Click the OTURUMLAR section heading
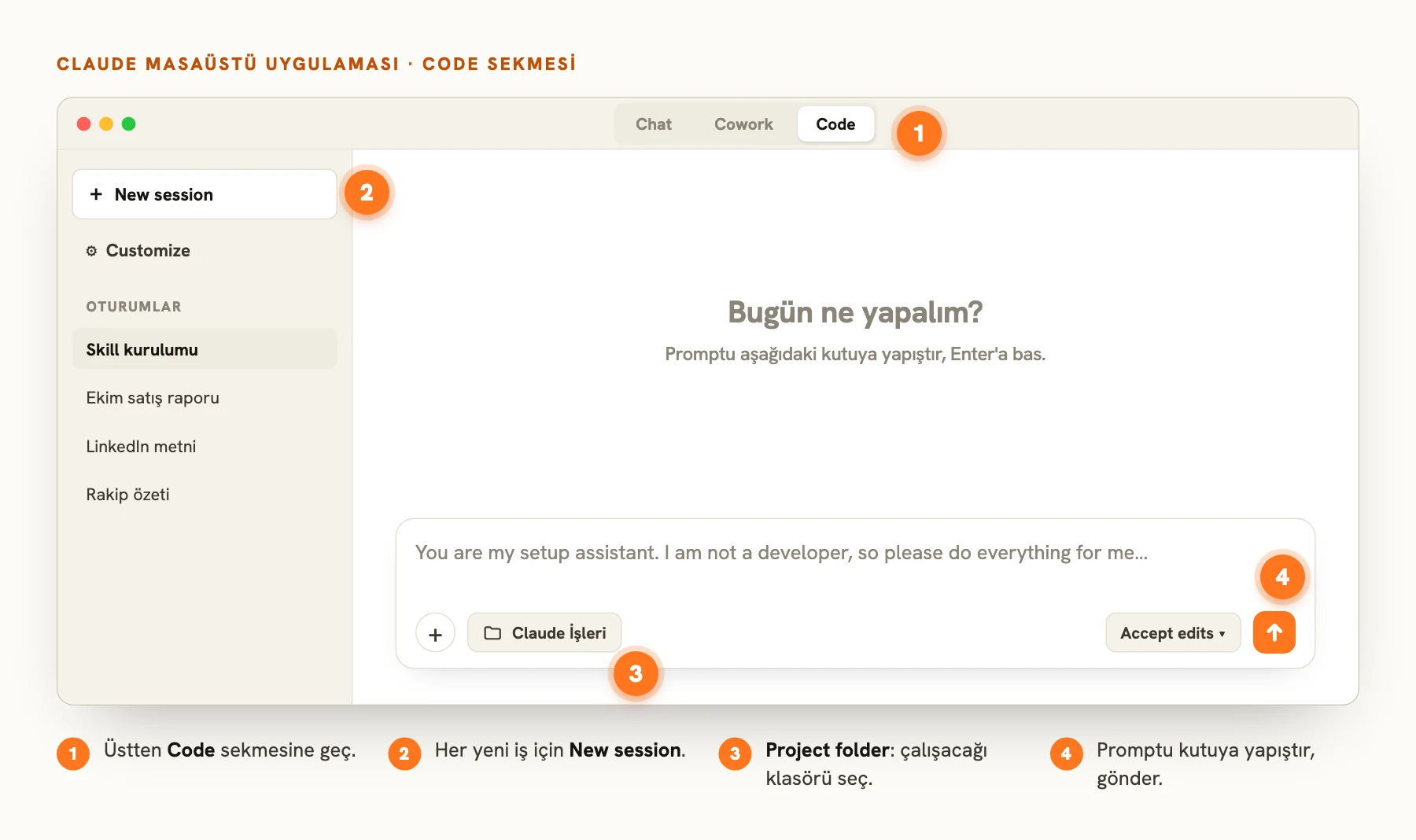The height and width of the screenshot is (840, 1416). click(x=134, y=307)
